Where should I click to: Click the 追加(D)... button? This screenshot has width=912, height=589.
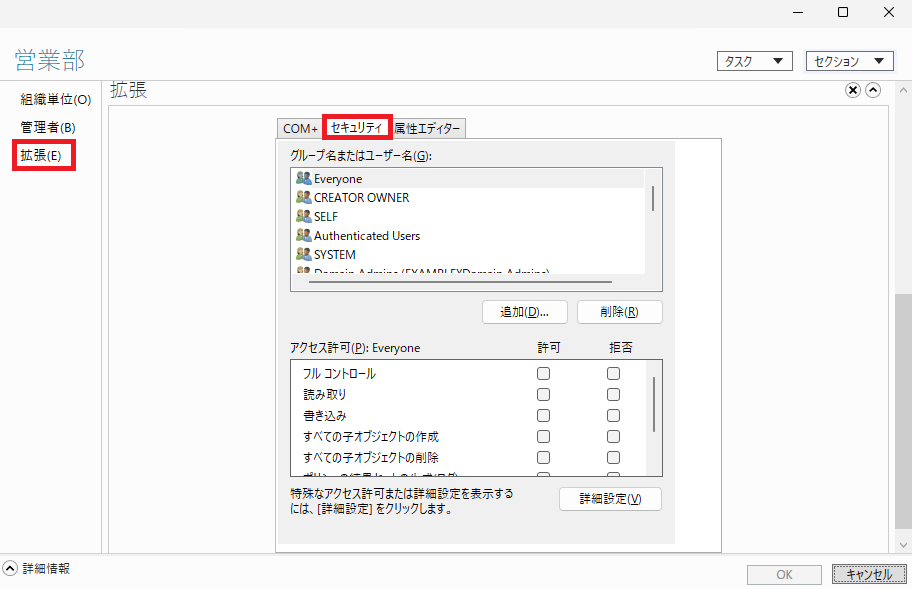click(525, 312)
